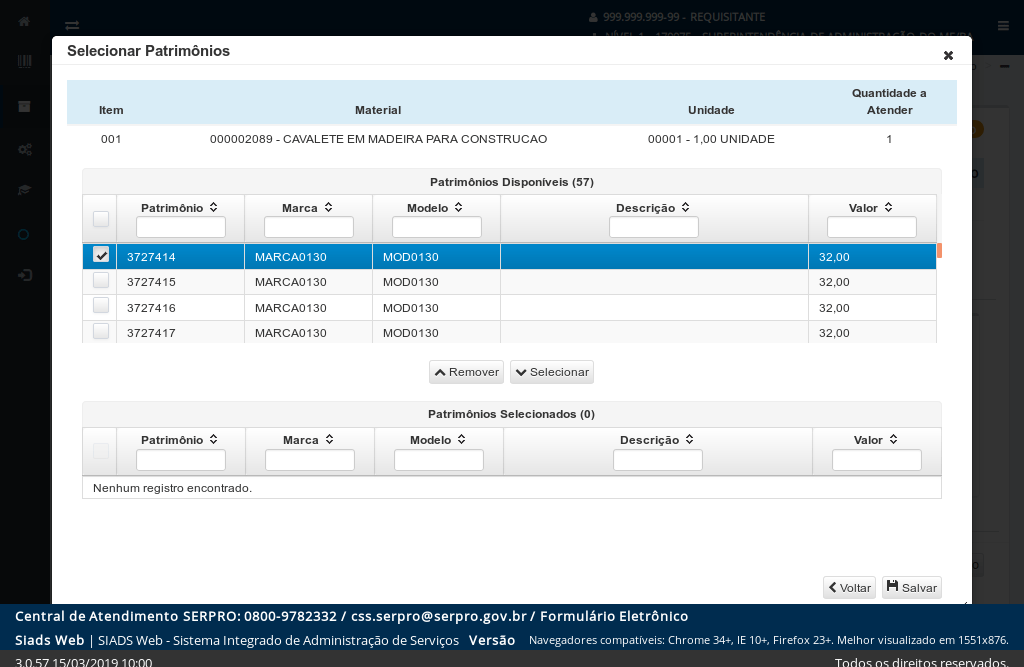Screen dimensions: 1024x667
Task: Focus the available Modelo filter field
Action: pos(437,227)
